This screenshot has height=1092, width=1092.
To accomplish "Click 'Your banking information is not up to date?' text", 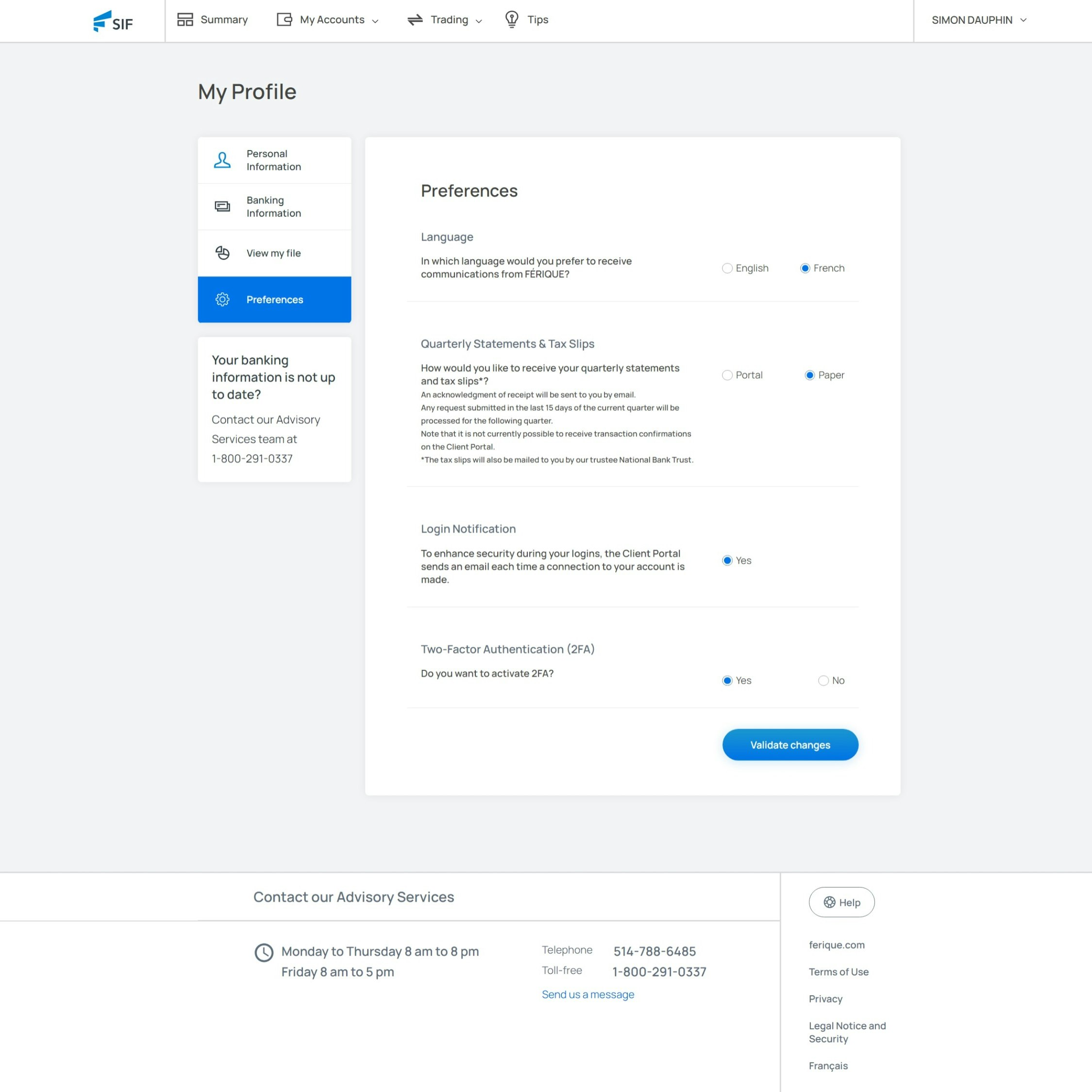I will 273,377.
